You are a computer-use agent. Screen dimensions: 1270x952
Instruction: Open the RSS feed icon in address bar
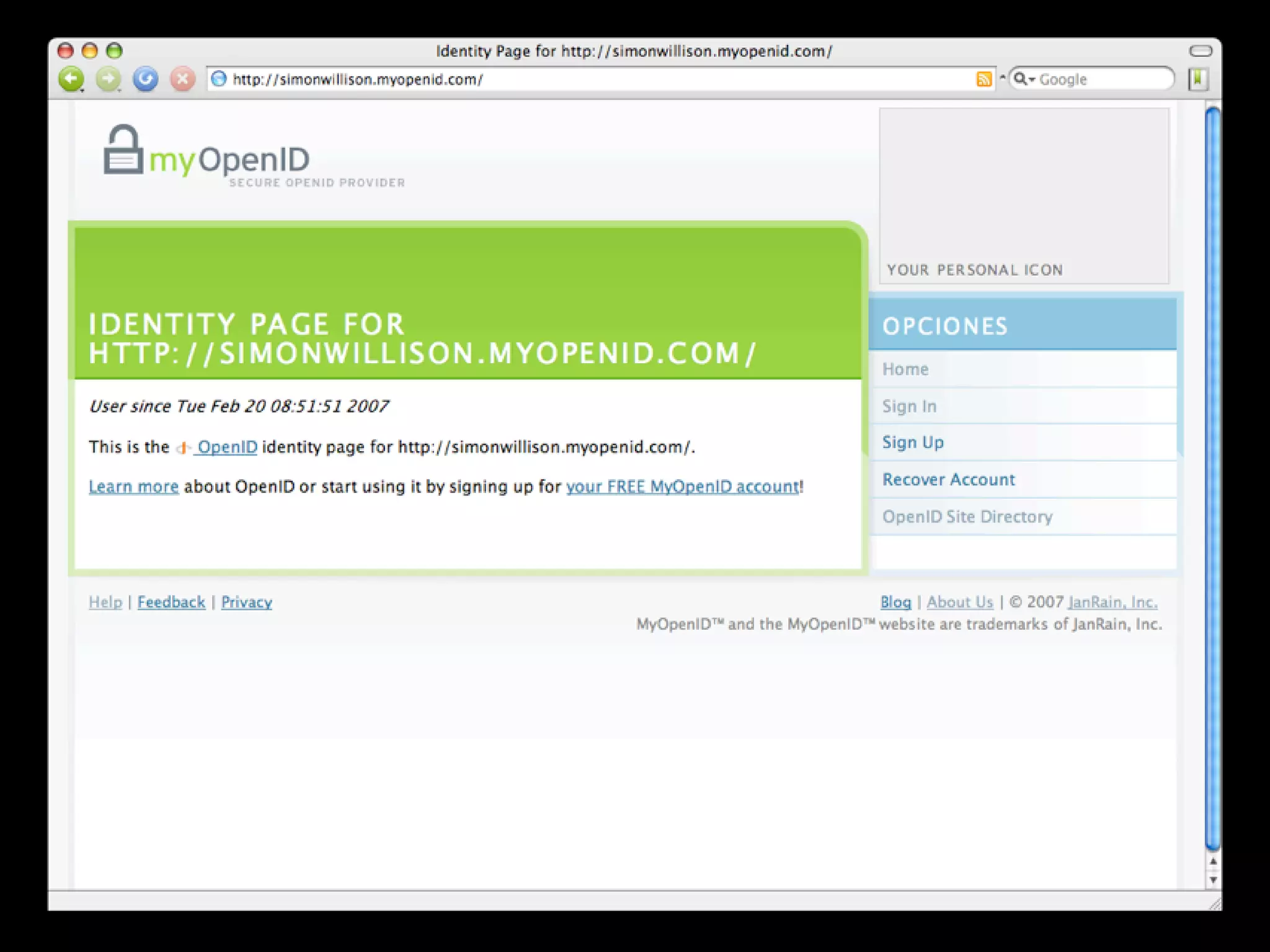(x=984, y=79)
